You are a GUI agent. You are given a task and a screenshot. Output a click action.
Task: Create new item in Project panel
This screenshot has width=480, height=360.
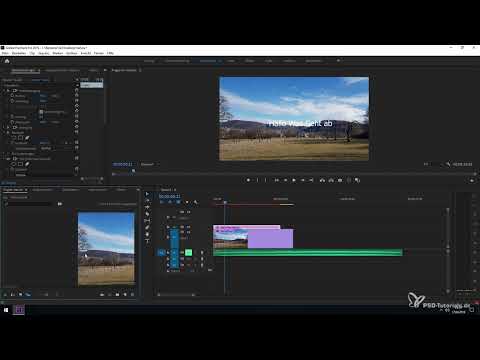pyautogui.click(x=125, y=294)
